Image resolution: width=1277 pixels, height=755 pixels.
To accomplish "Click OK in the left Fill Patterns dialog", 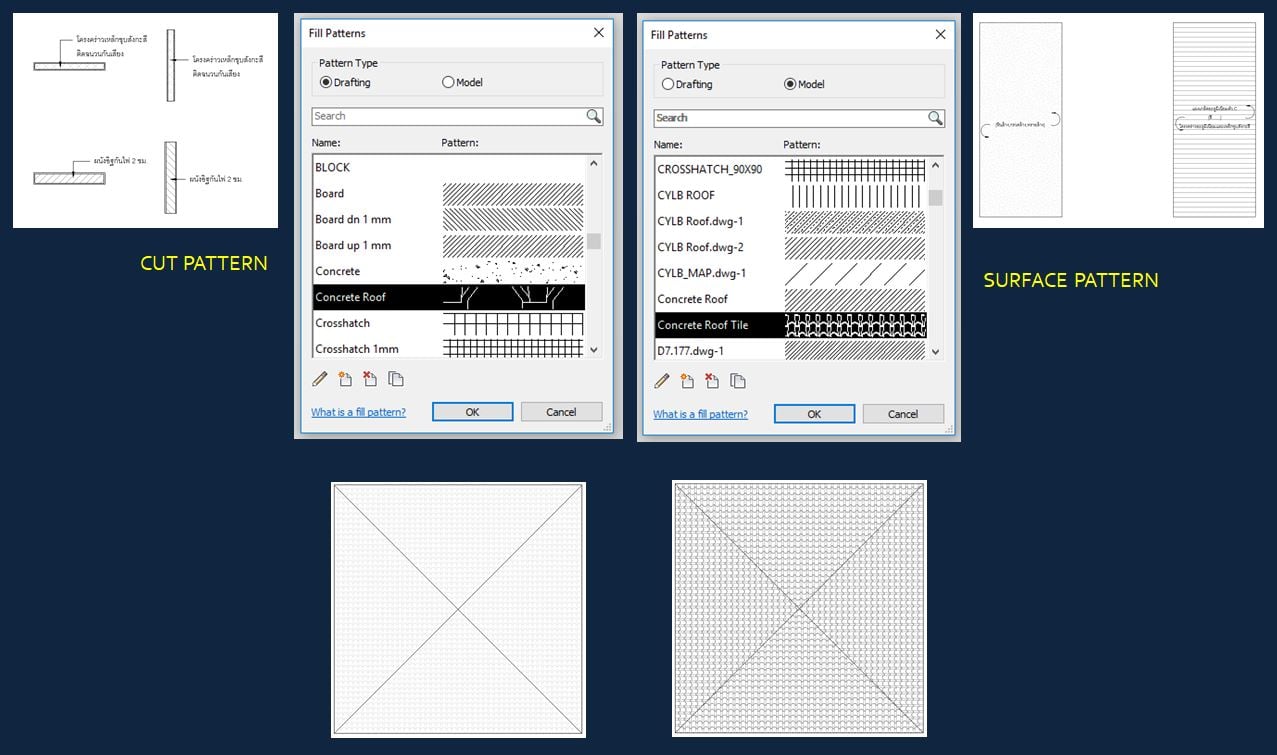I will (x=472, y=411).
